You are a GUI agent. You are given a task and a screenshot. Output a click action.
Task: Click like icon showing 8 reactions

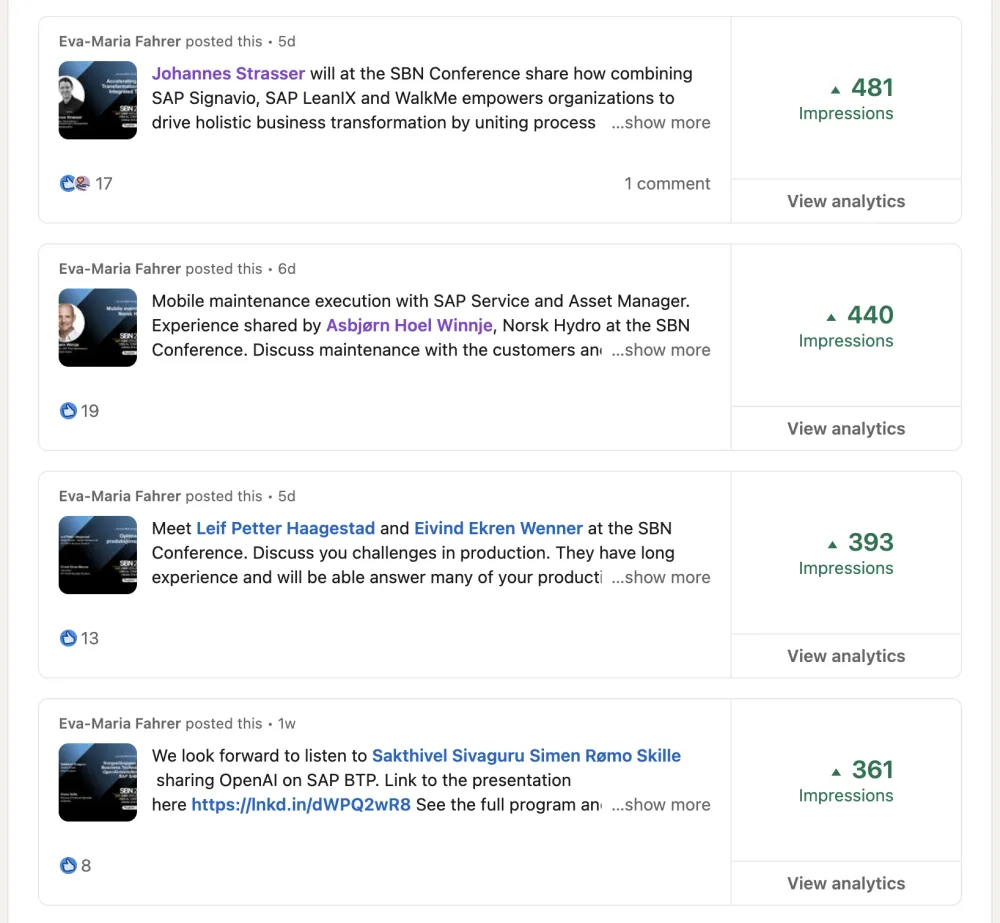tap(68, 866)
